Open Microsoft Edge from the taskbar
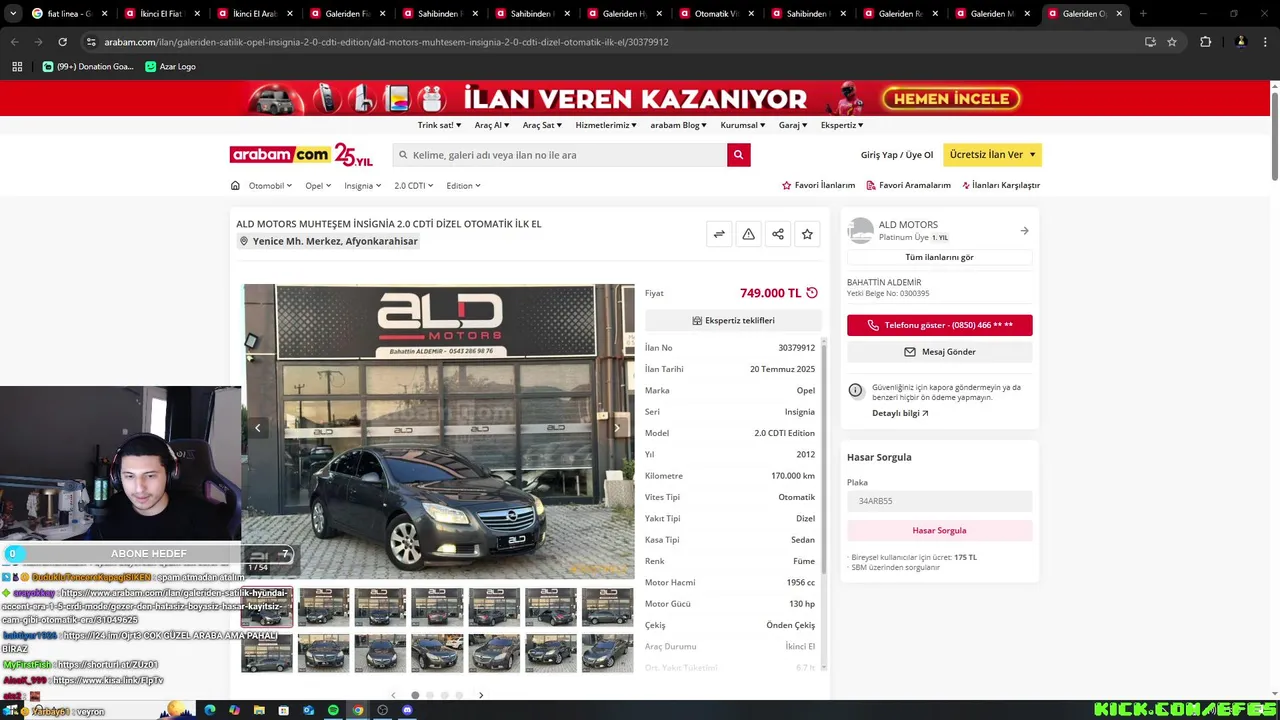The width and height of the screenshot is (1280, 720). 209,710
